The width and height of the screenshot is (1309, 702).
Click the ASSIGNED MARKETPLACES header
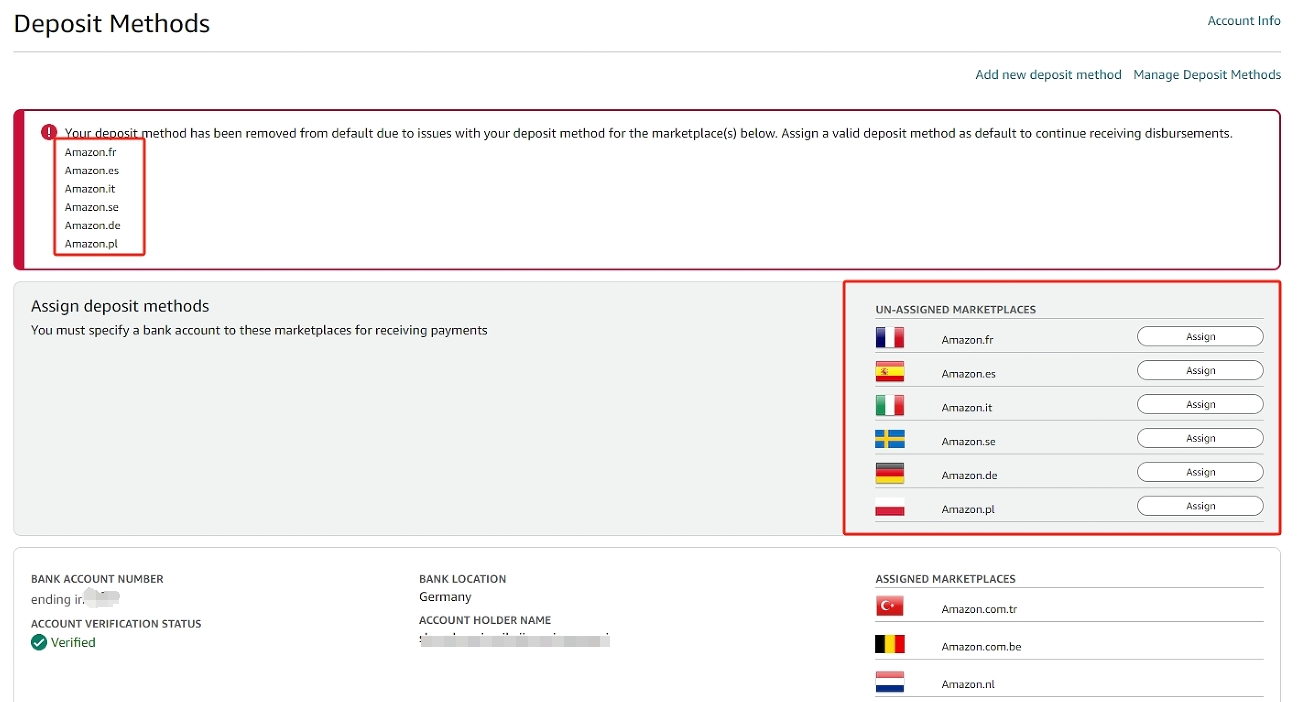pyautogui.click(x=945, y=579)
